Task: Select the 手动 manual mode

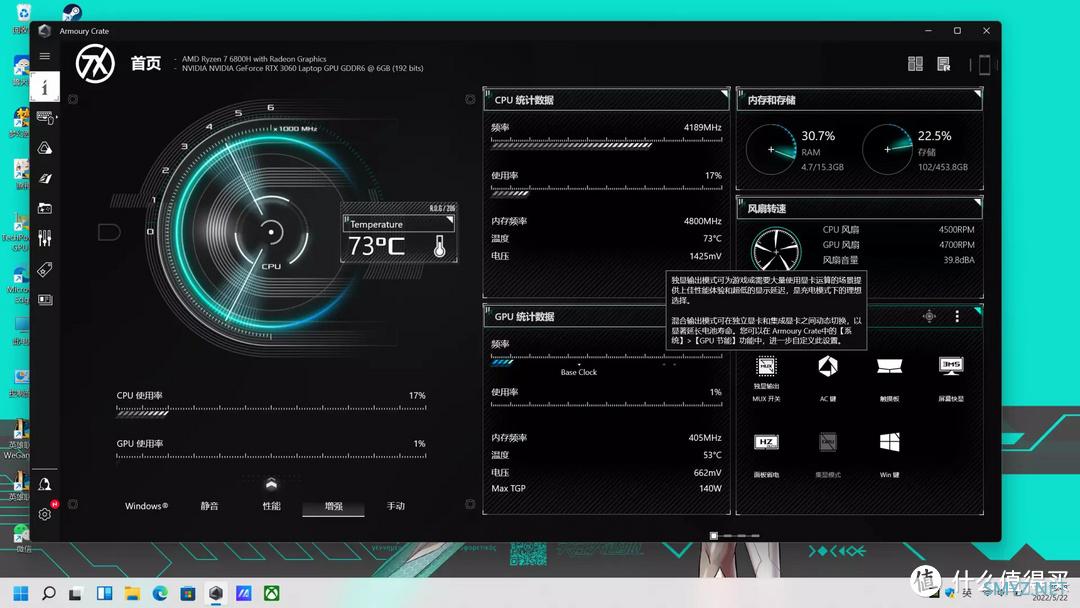Action: tap(395, 506)
